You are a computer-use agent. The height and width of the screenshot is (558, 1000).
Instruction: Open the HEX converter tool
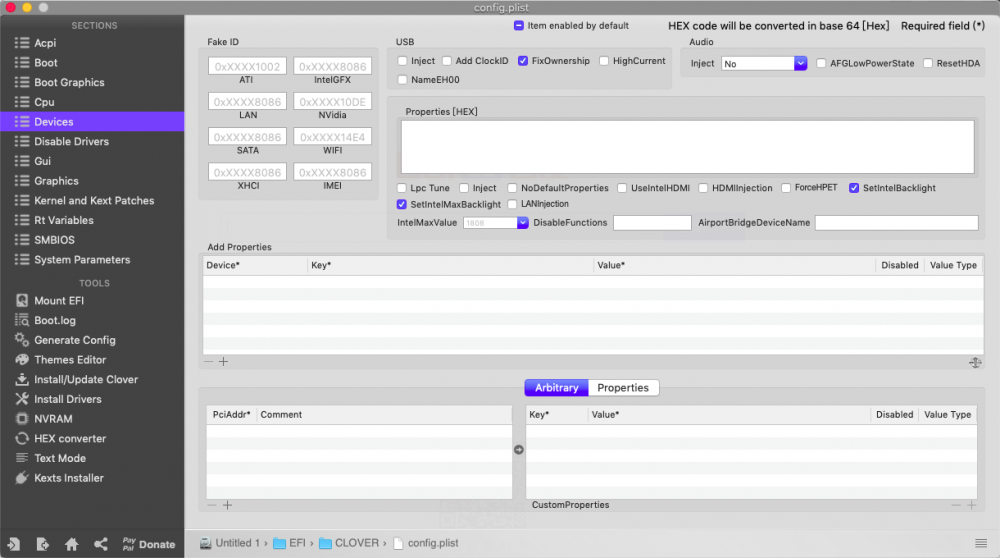tap(69, 438)
